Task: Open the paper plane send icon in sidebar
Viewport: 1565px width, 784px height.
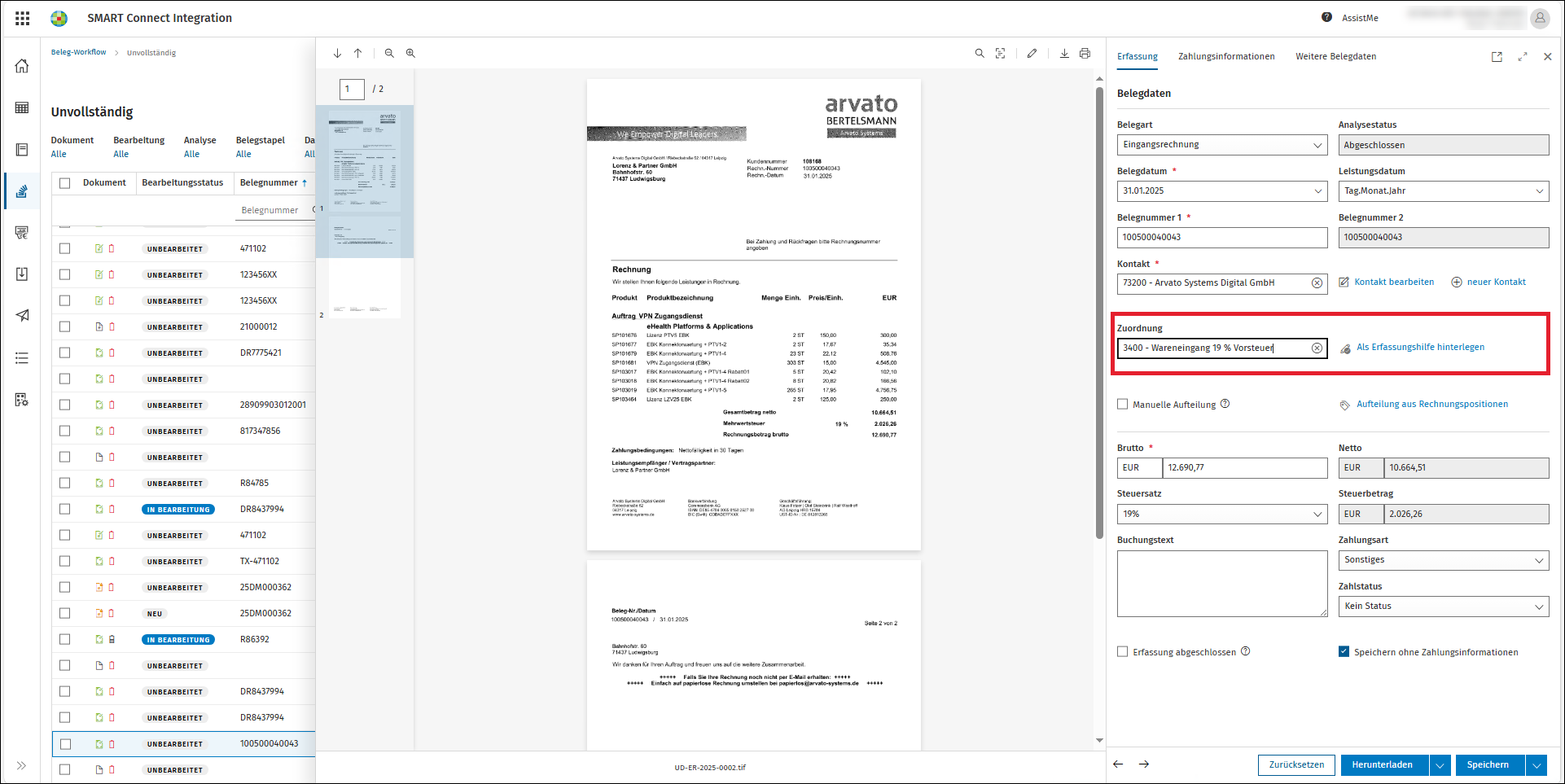Action: 22,315
